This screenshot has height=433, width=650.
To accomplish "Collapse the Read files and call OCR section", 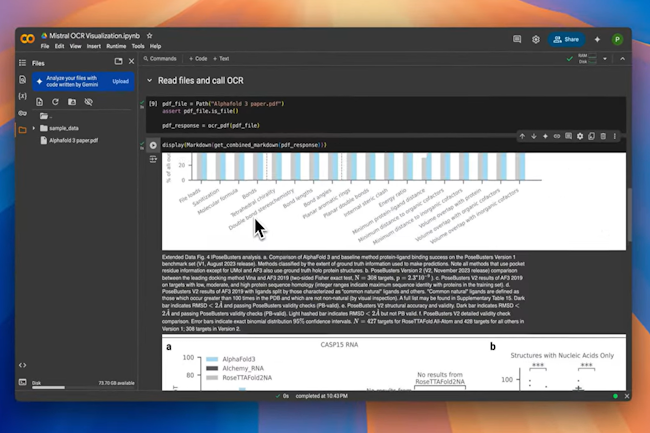I will tap(149, 81).
